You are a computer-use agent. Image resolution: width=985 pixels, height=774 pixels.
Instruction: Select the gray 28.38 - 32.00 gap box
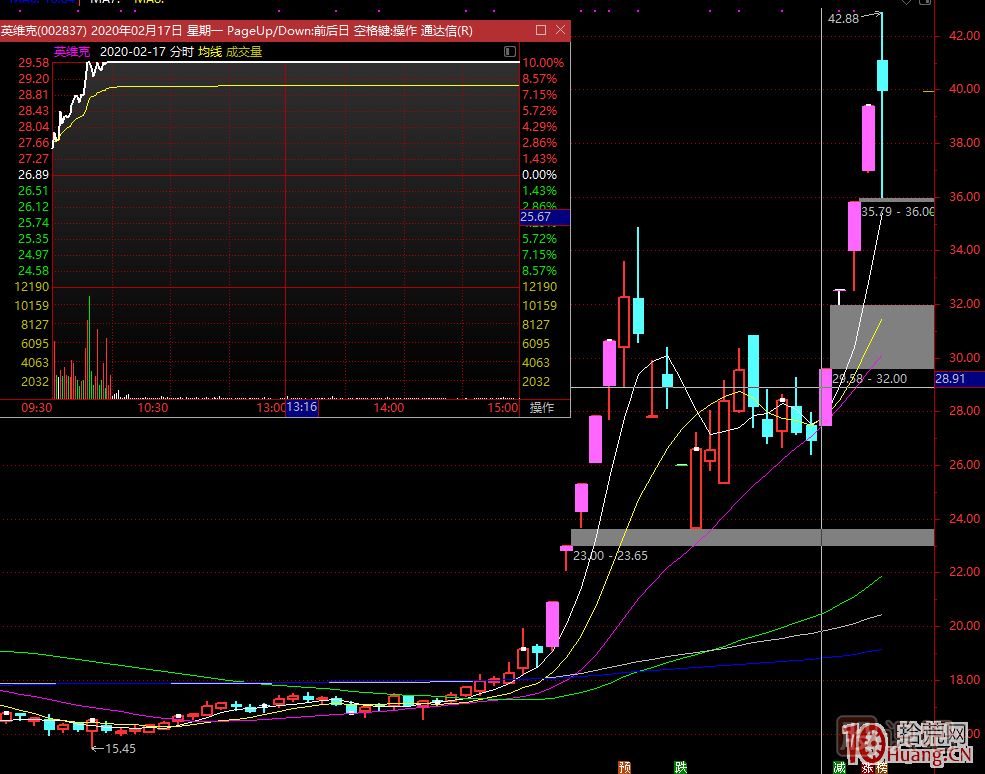tap(881, 336)
